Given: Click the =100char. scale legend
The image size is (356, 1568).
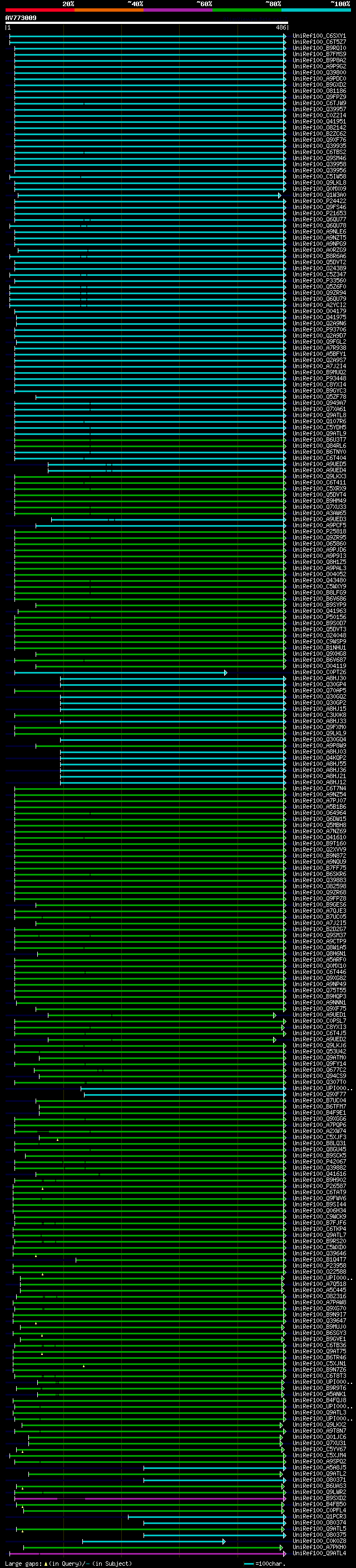Looking at the screenshot, I should tap(265, 1564).
